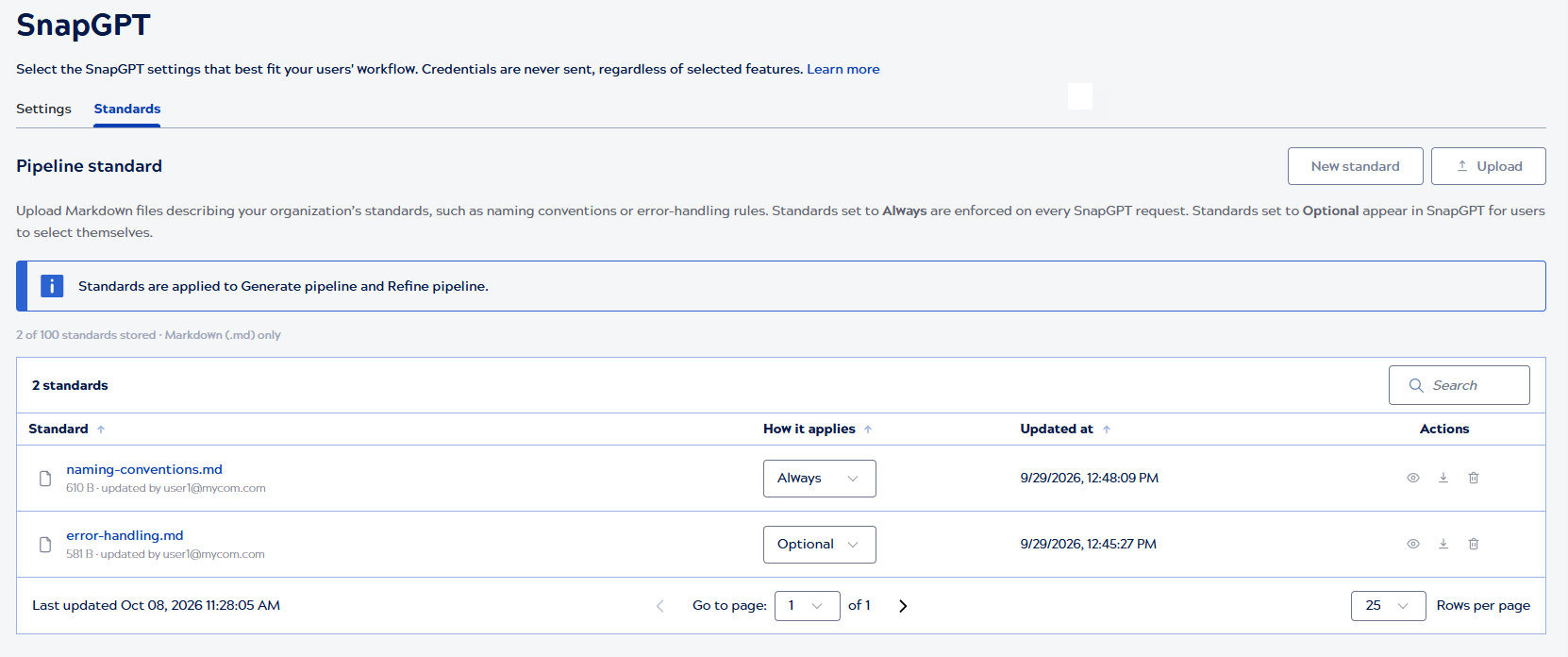Click the 'Rows per page' label
The image size is (1568, 657).
1483,606
